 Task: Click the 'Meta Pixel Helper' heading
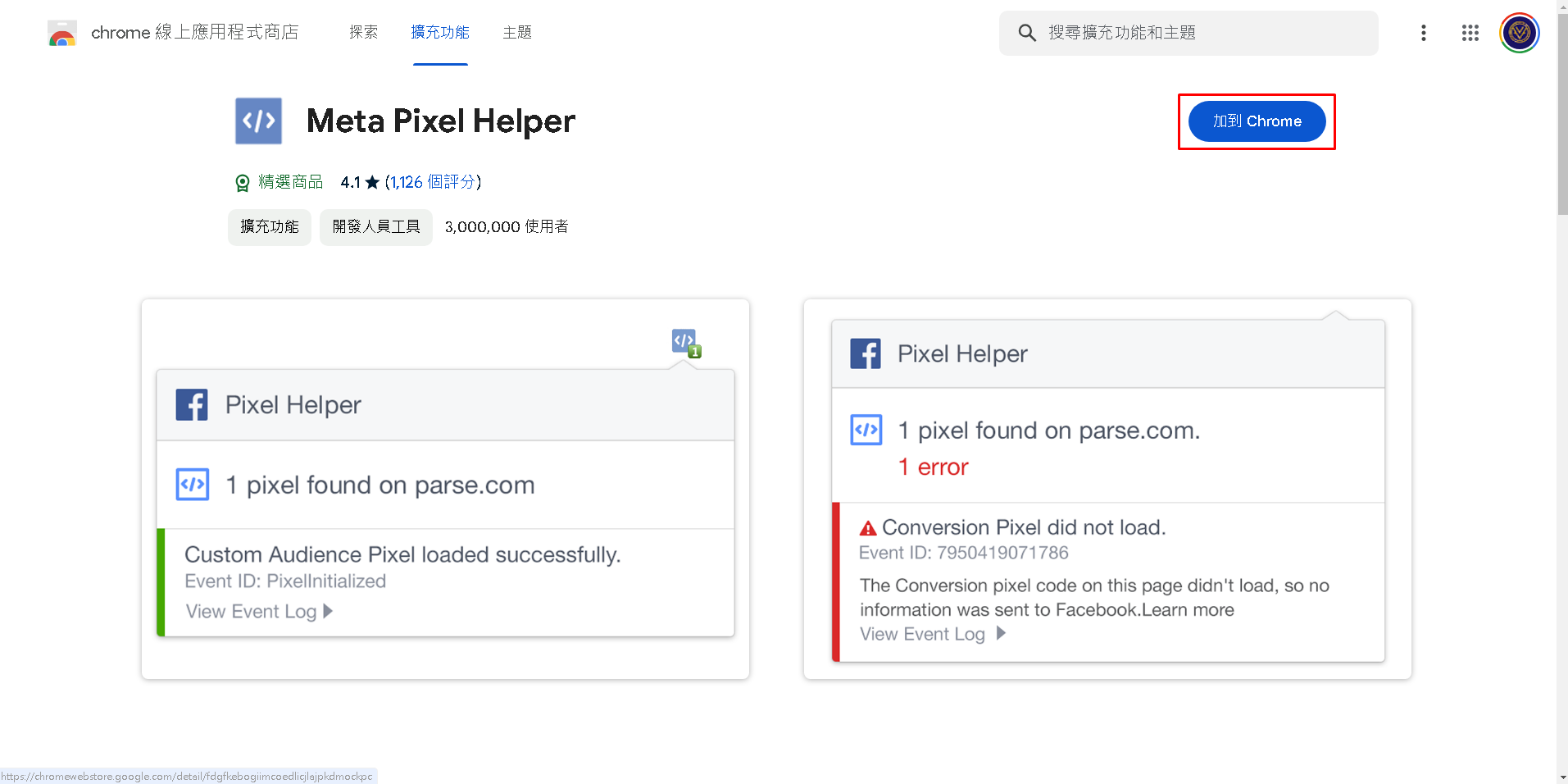pyautogui.click(x=441, y=121)
